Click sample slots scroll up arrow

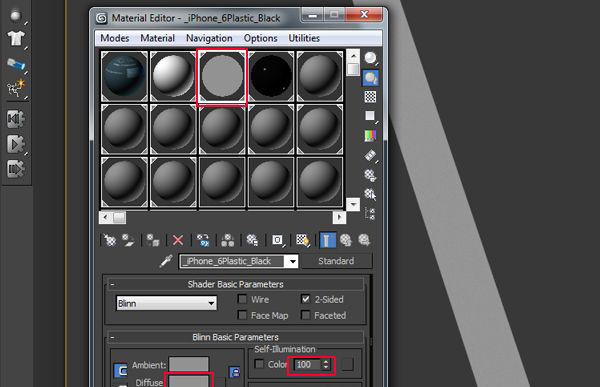pyautogui.click(x=353, y=56)
